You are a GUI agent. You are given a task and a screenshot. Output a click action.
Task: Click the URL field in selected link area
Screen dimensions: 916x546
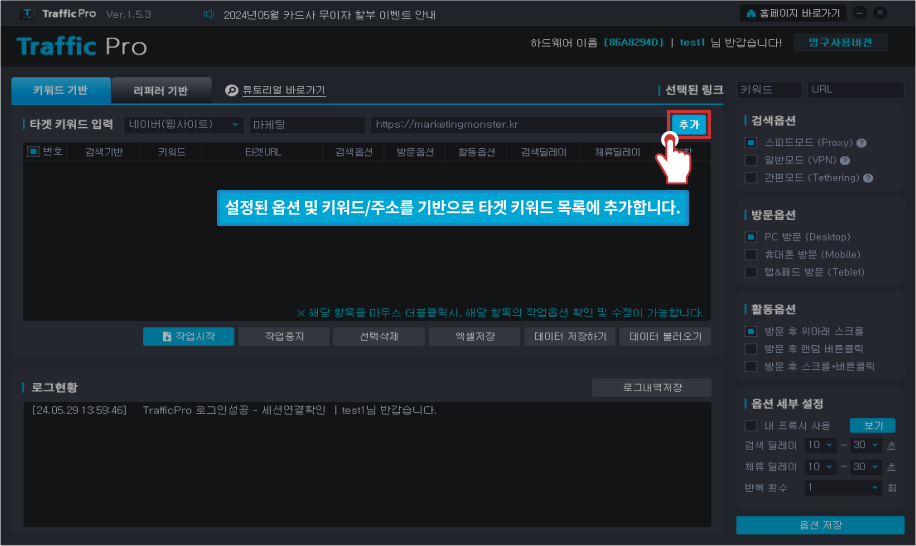point(855,90)
